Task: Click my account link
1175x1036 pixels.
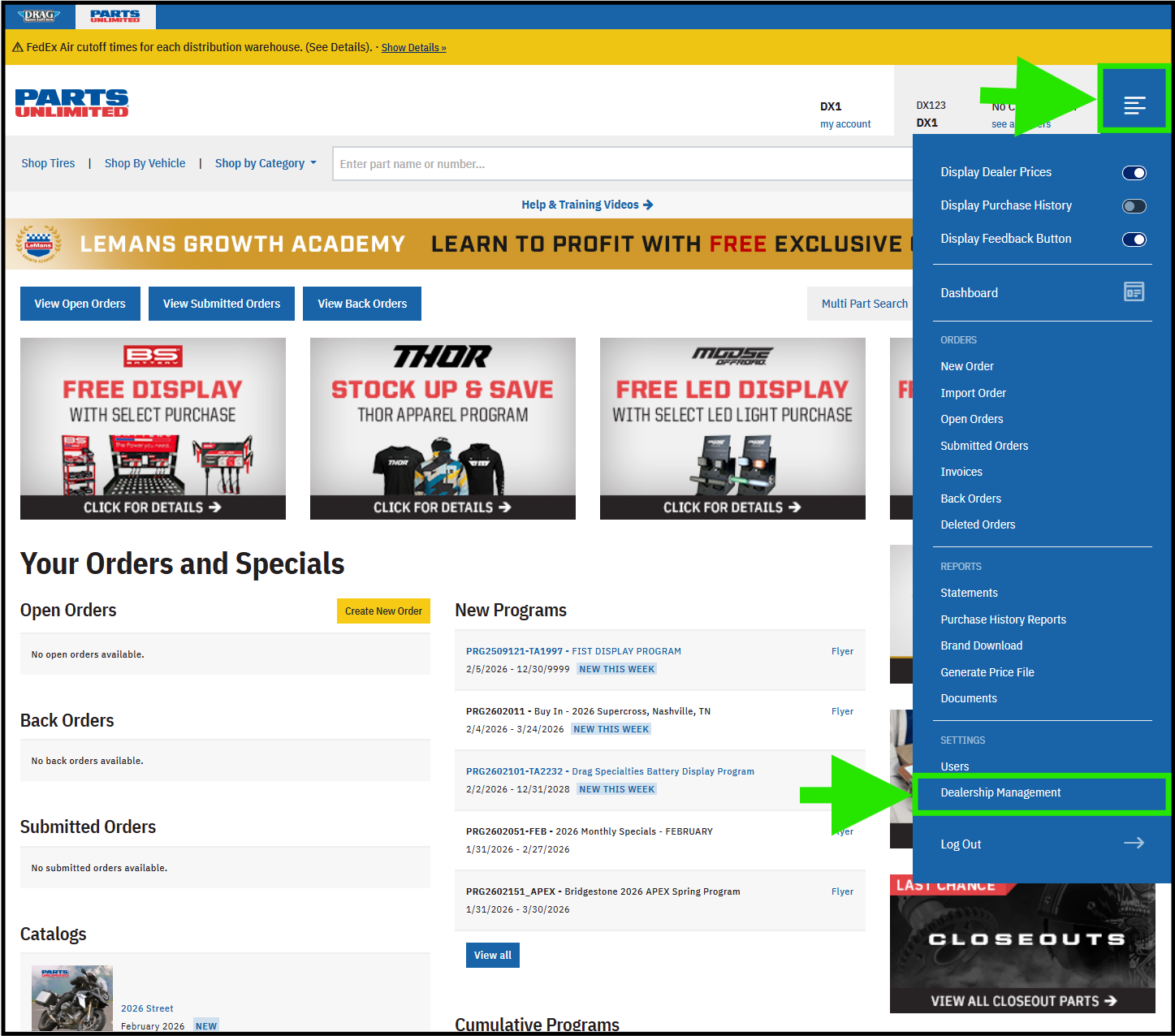Action: pos(845,124)
